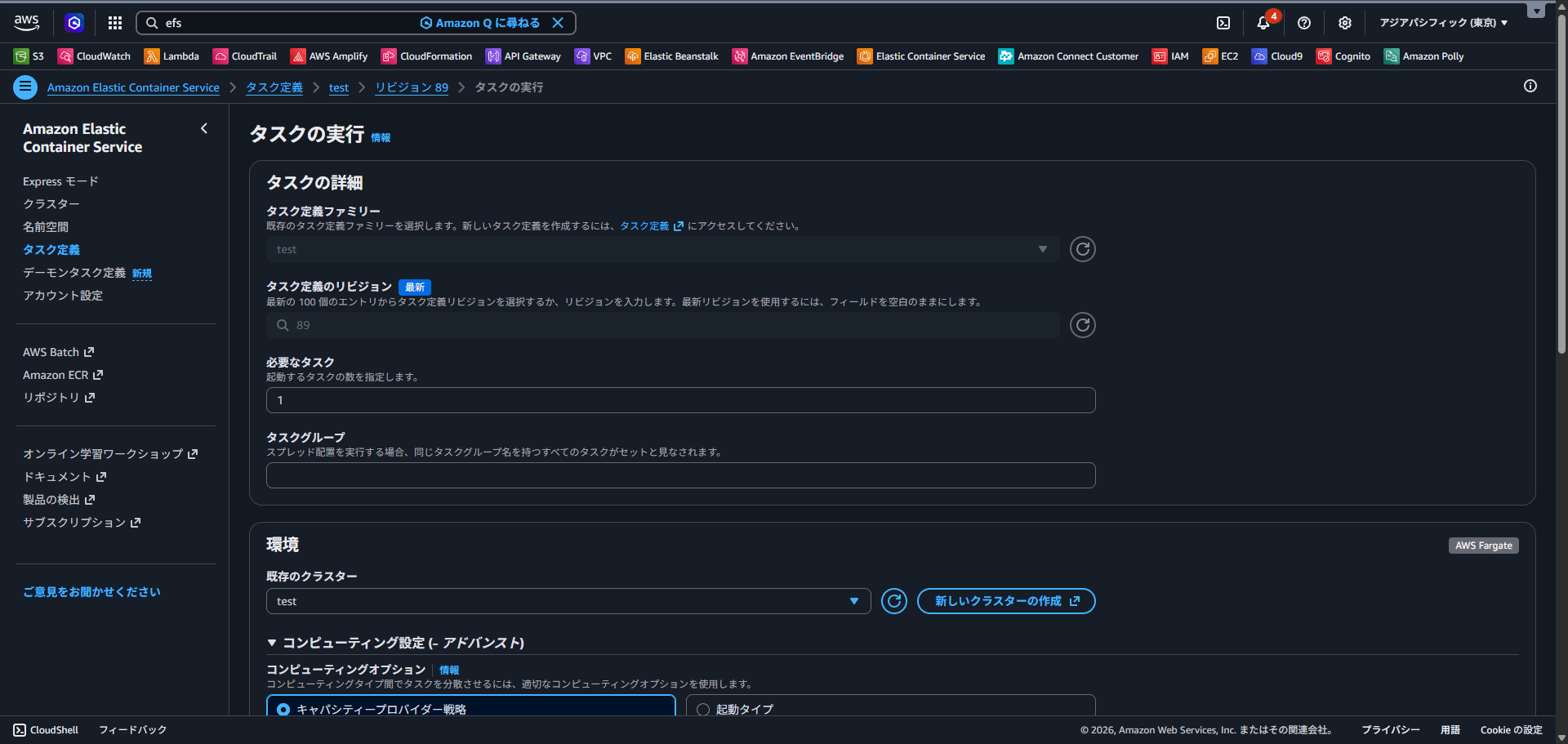Image resolution: width=1568 pixels, height=744 pixels.
Task: Collapse the ECS side navigation panel
Action: point(204,128)
